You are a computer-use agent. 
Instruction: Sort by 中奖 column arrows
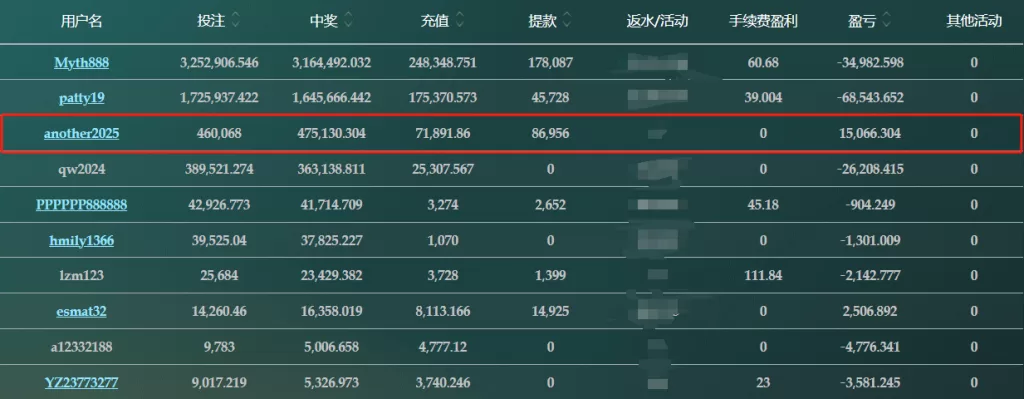click(x=348, y=21)
